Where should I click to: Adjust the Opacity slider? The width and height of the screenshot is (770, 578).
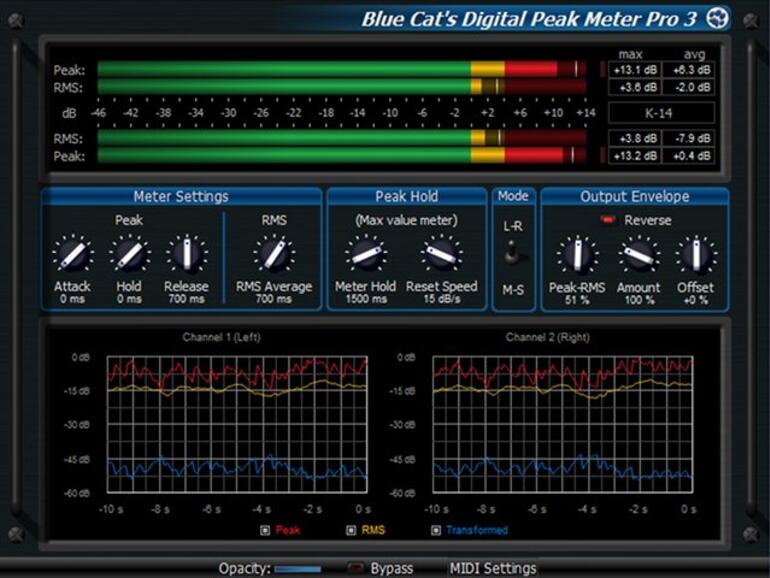[x=298, y=569]
